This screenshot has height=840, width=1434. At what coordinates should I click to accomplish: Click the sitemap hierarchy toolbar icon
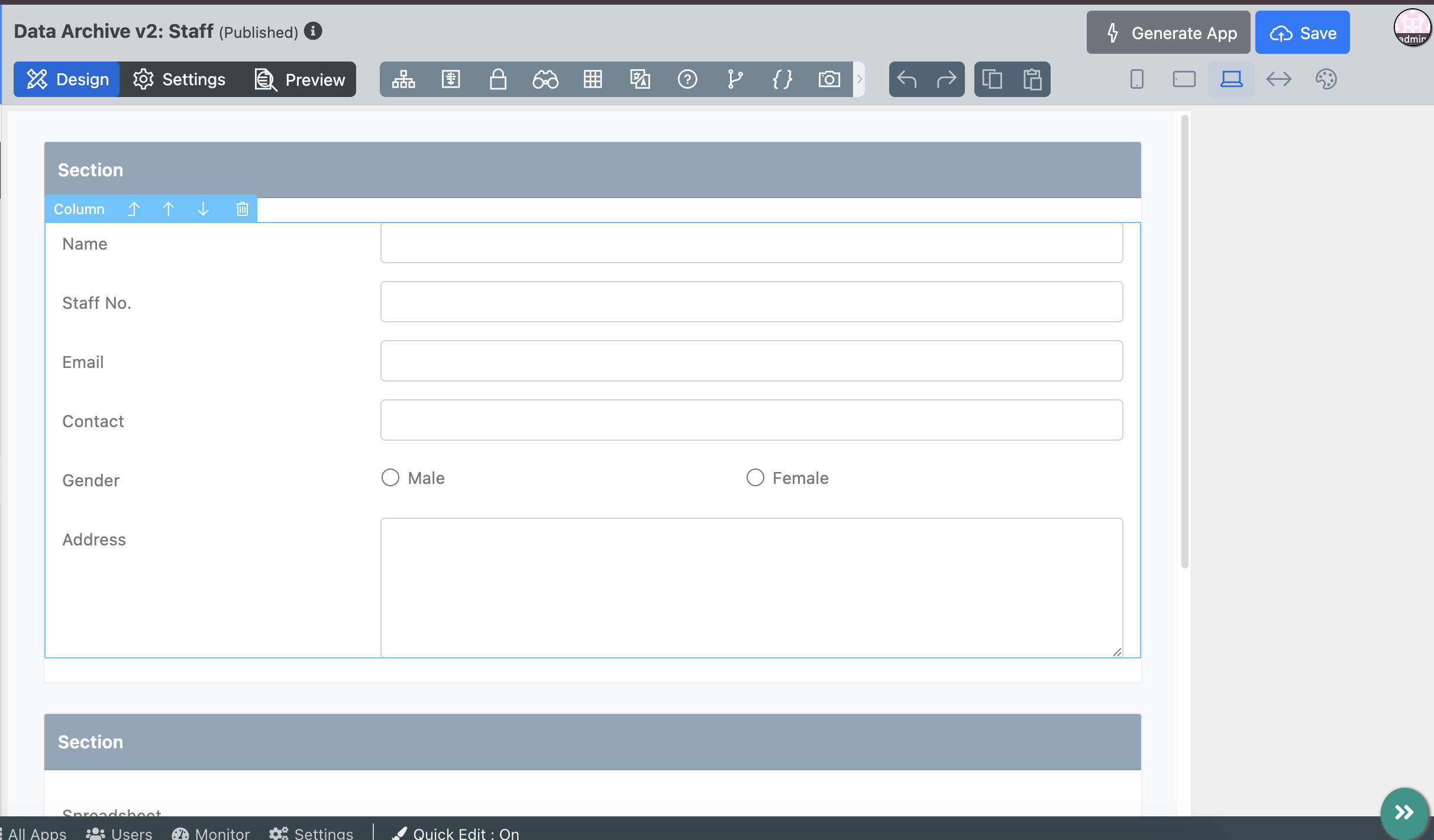pyautogui.click(x=403, y=79)
